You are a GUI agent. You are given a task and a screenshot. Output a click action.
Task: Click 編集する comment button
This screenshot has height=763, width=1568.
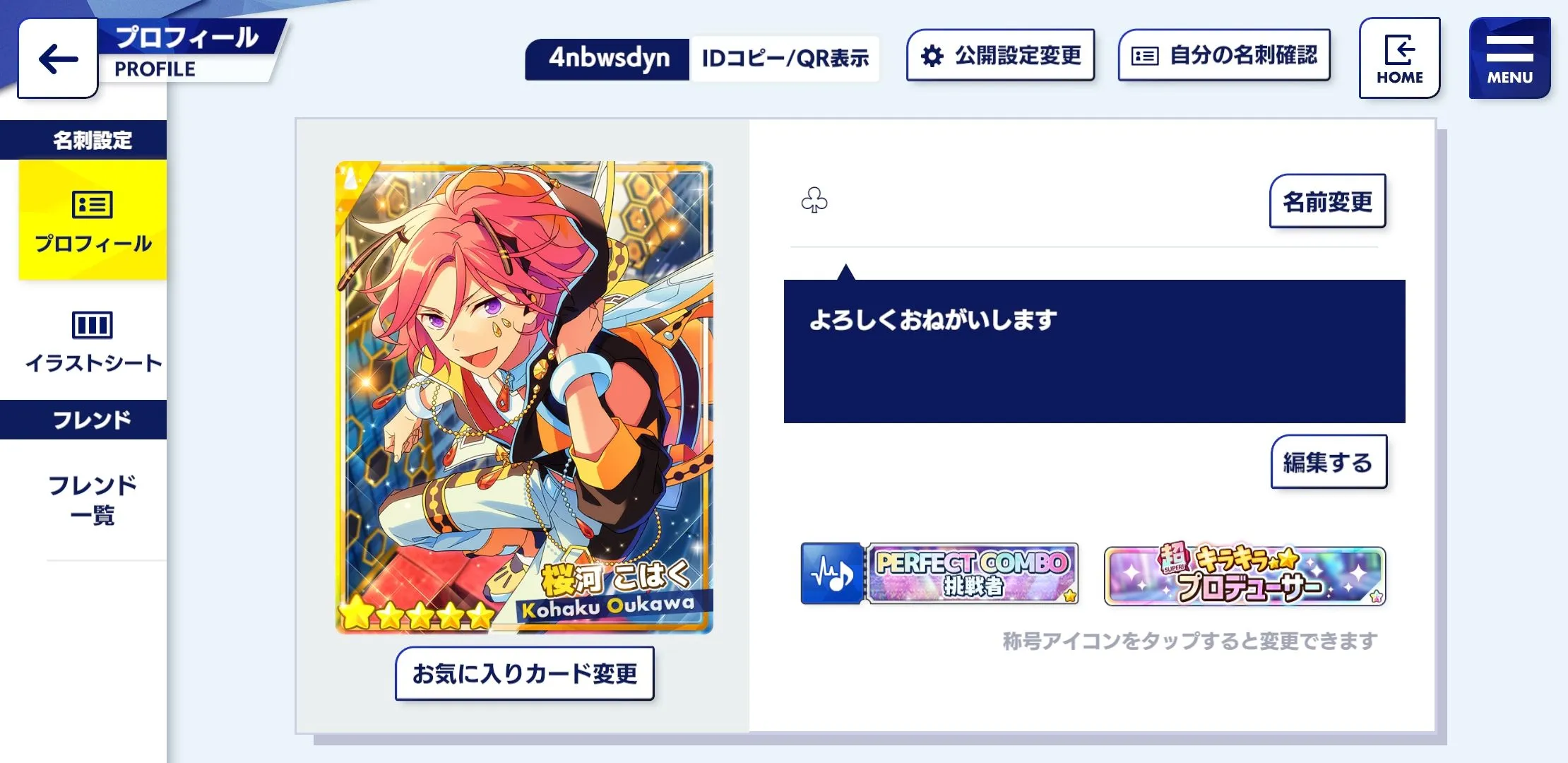click(x=1328, y=462)
